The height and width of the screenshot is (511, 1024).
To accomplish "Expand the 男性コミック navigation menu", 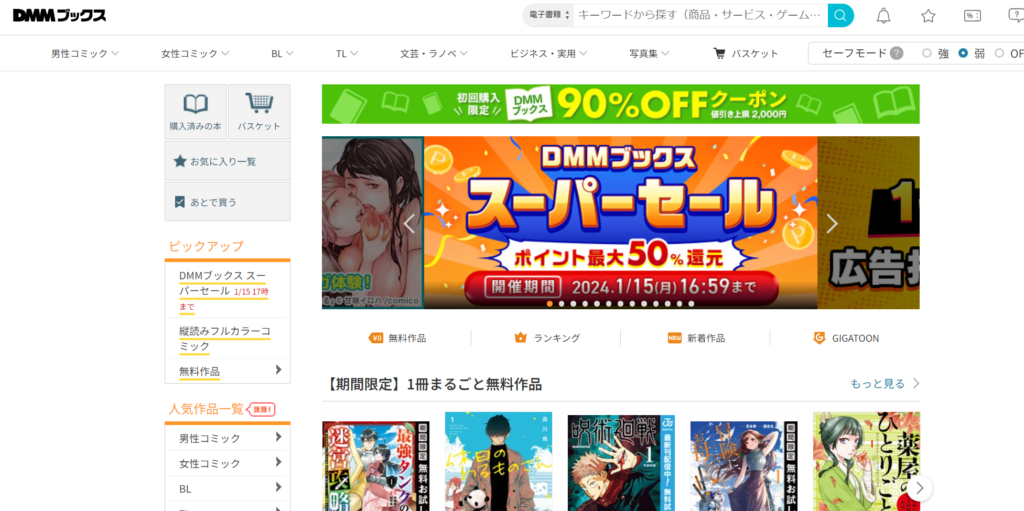I will pyautogui.click(x=85, y=54).
